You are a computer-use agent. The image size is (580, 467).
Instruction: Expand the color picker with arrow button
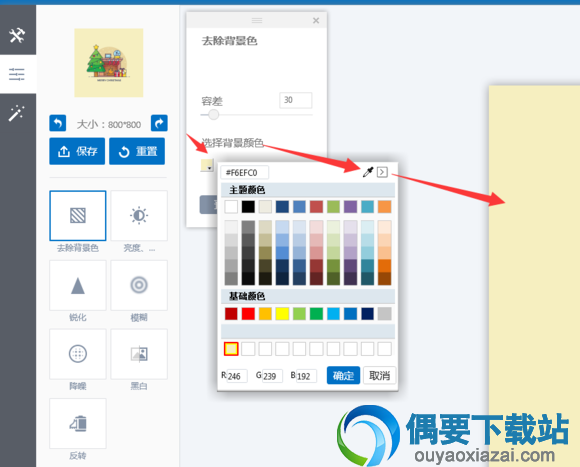(382, 172)
